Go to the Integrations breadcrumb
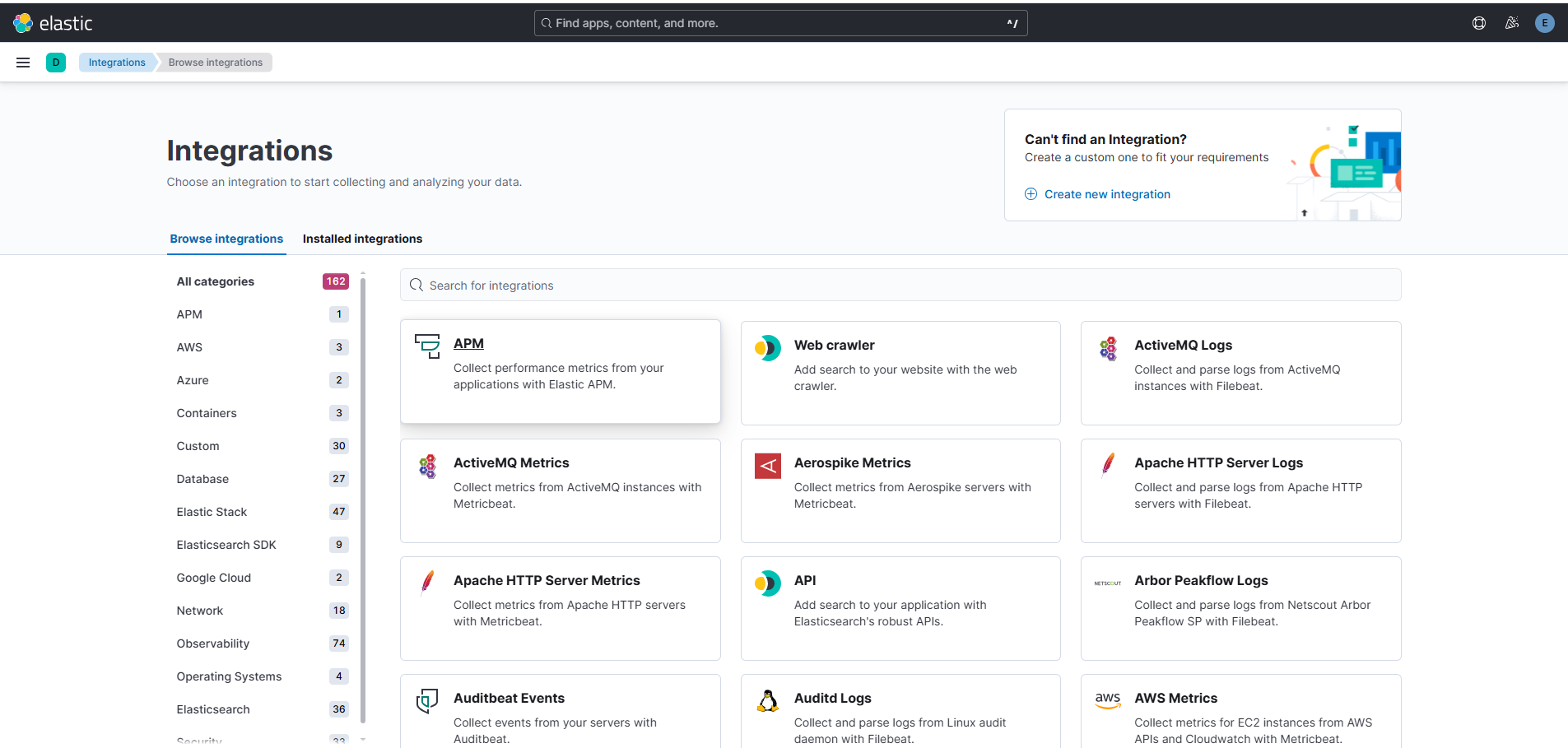 pos(117,63)
